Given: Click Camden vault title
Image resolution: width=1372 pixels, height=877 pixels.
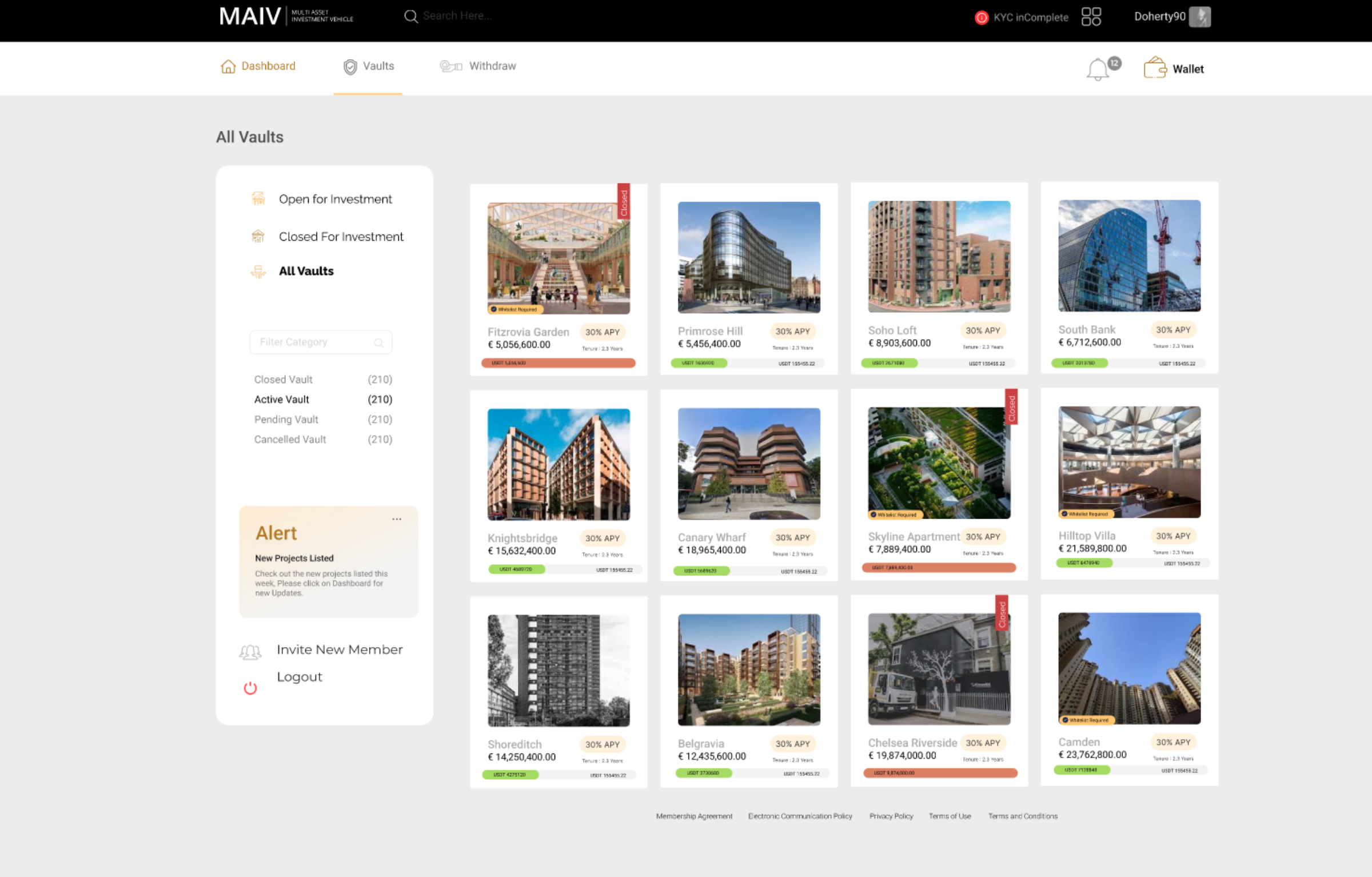Looking at the screenshot, I should click(1078, 742).
